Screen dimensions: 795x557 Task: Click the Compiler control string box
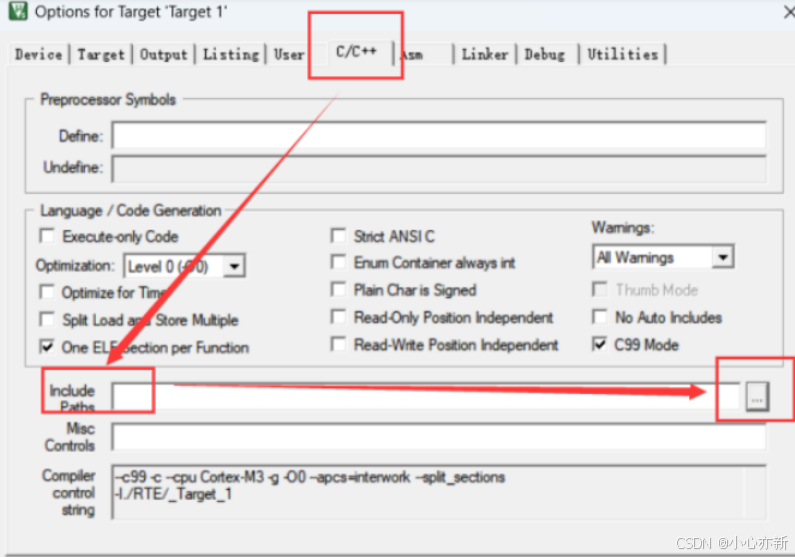pos(439,492)
